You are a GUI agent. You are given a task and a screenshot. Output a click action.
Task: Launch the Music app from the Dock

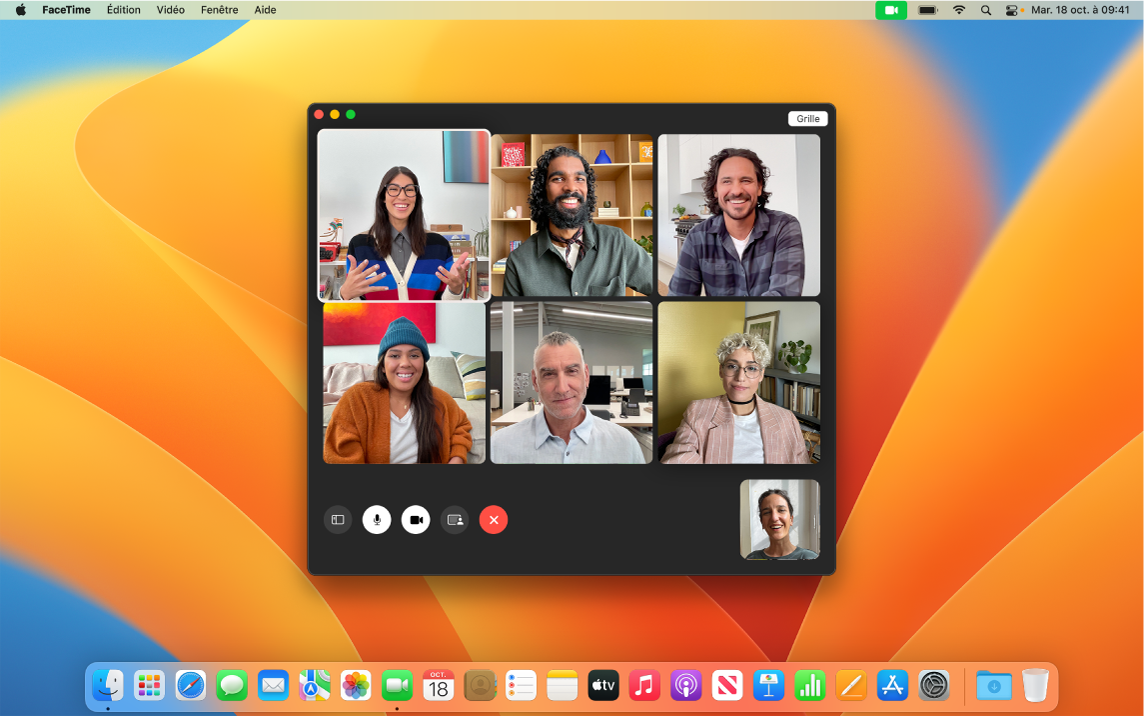pos(644,686)
